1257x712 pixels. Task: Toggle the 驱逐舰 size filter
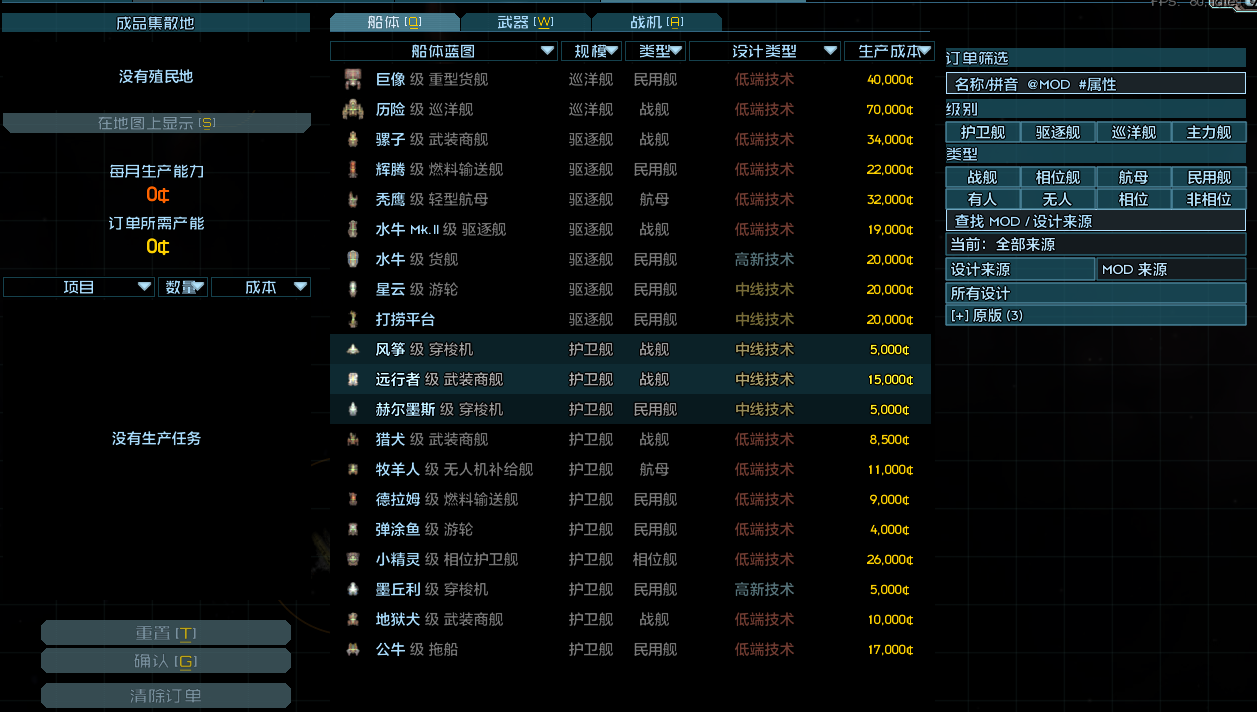(x=1058, y=131)
